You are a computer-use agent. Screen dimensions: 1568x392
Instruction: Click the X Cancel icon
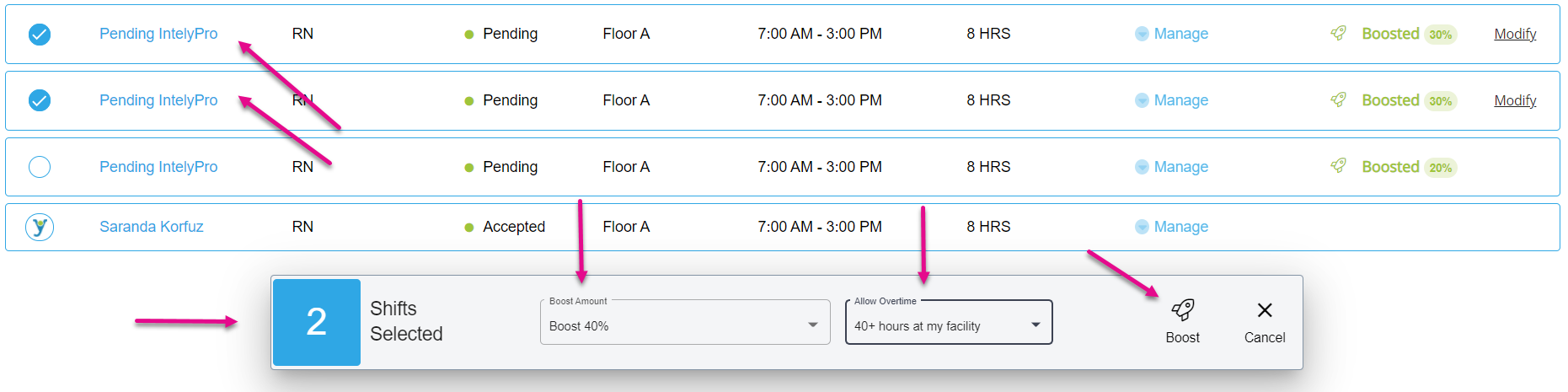(1264, 310)
